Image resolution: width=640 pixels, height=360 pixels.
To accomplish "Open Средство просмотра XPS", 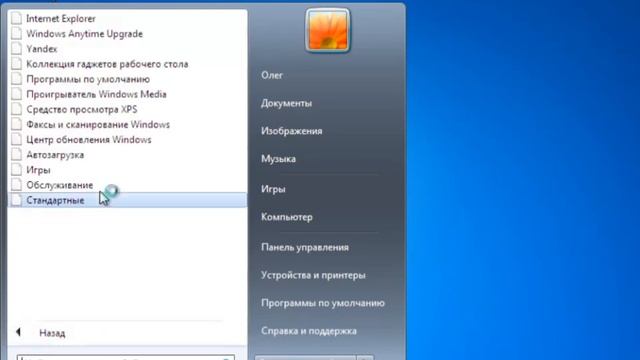I will pos(82,109).
